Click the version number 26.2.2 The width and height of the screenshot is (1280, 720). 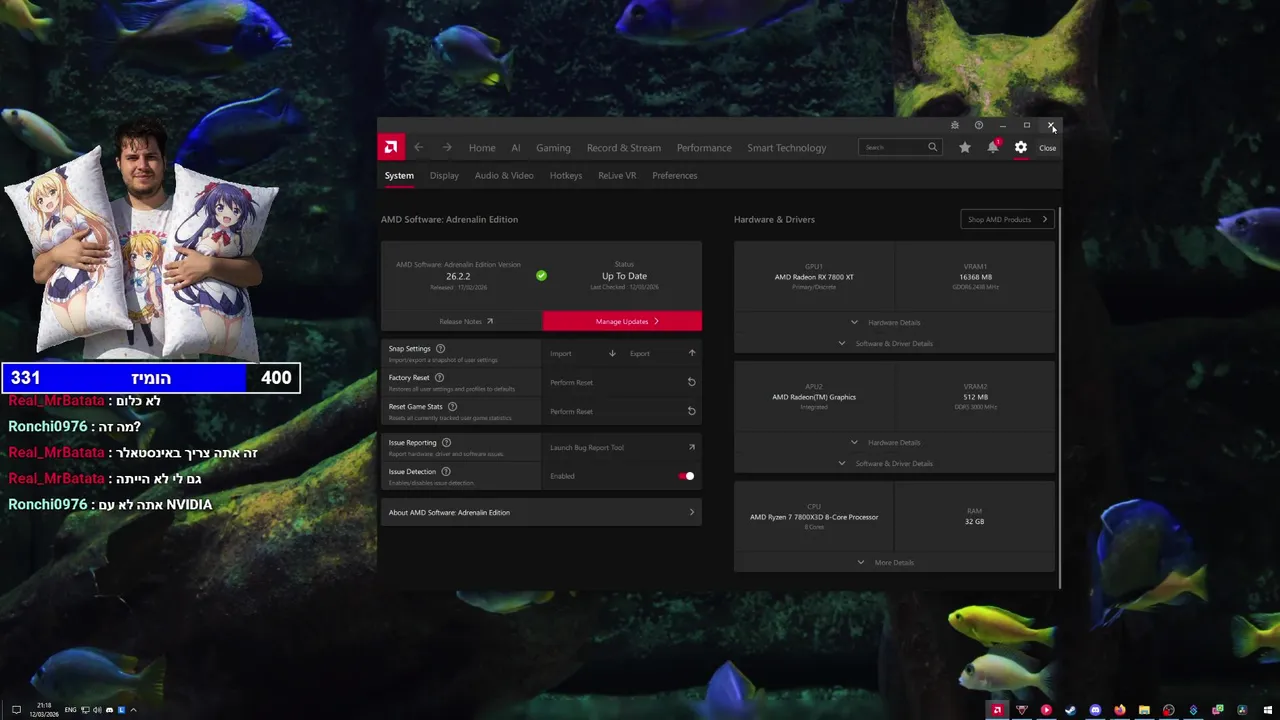coord(458,276)
